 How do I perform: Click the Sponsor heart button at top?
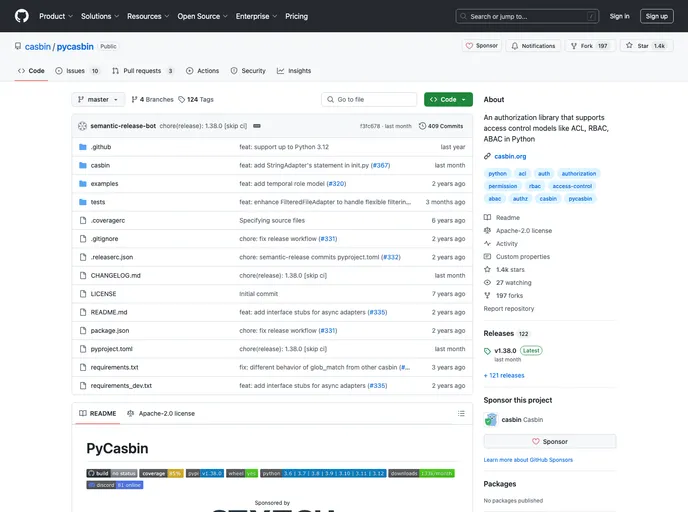482,46
